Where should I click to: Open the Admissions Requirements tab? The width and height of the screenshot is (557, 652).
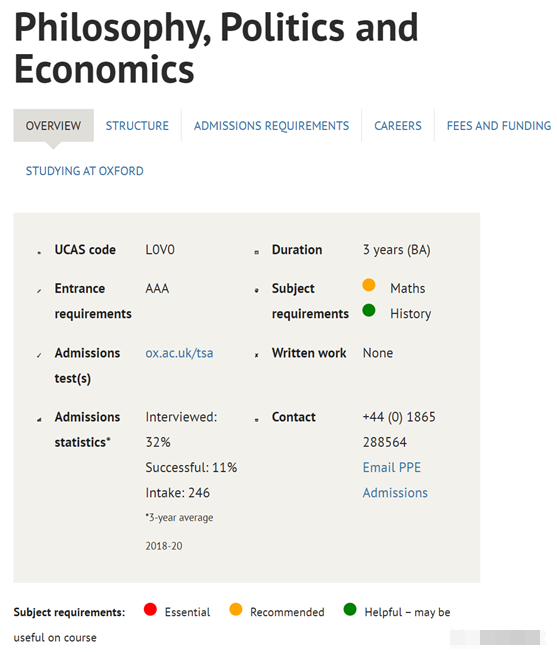tap(271, 126)
